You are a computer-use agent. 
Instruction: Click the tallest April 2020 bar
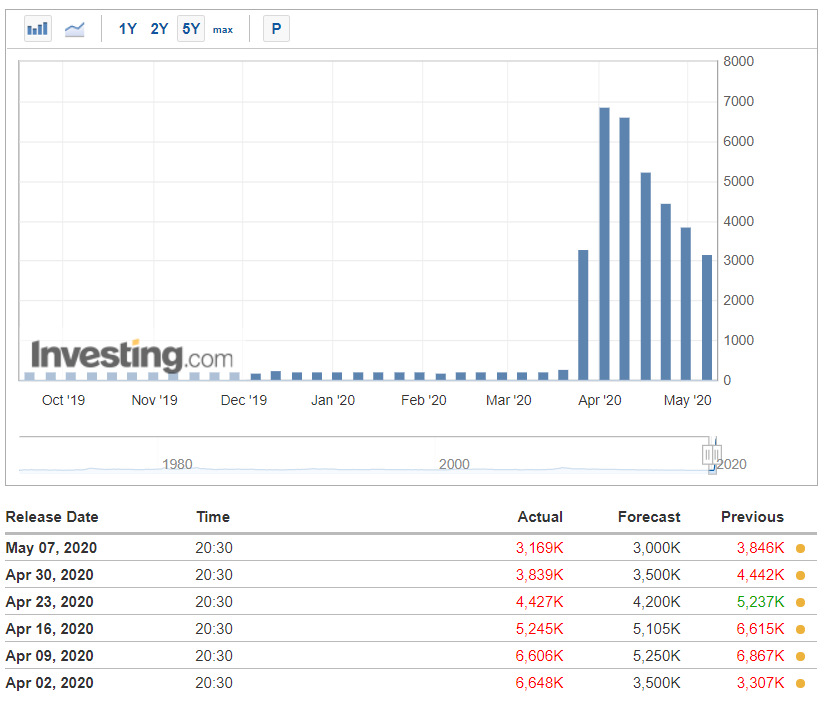604,243
